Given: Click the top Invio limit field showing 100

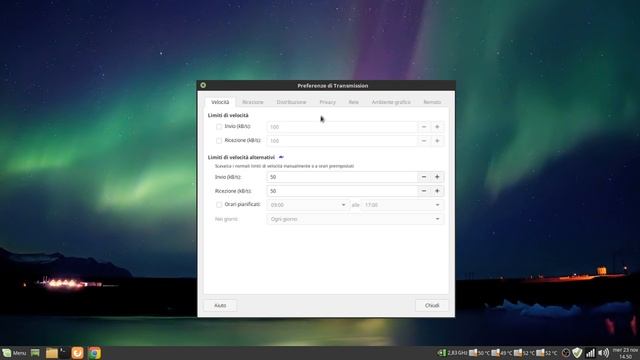Looking at the screenshot, I should (x=342, y=127).
